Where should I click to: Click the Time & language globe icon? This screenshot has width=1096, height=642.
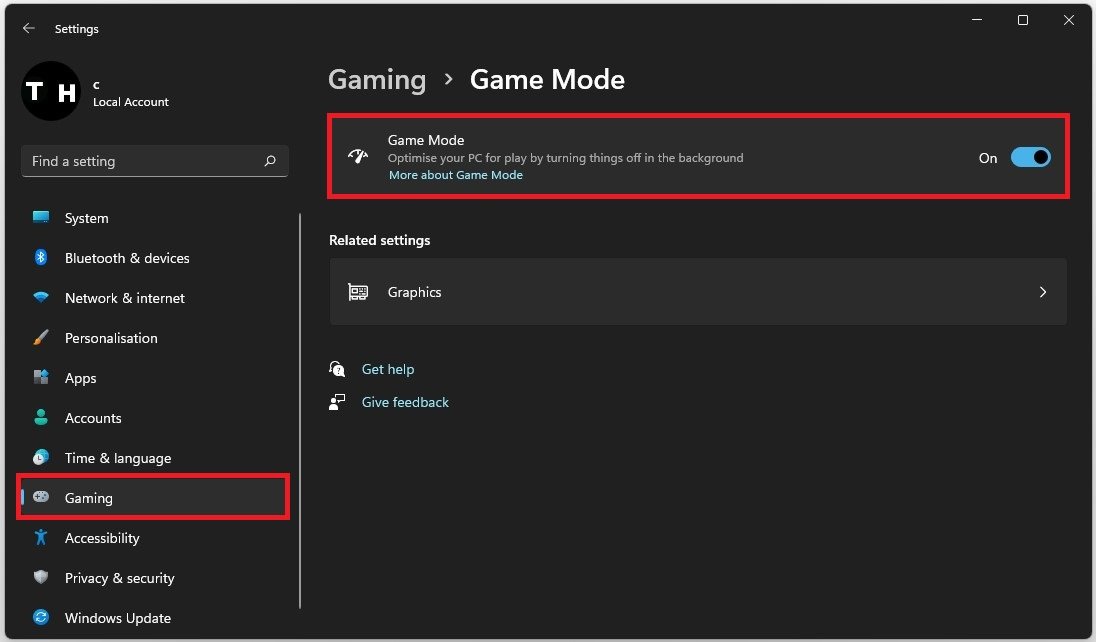pyautogui.click(x=41, y=458)
